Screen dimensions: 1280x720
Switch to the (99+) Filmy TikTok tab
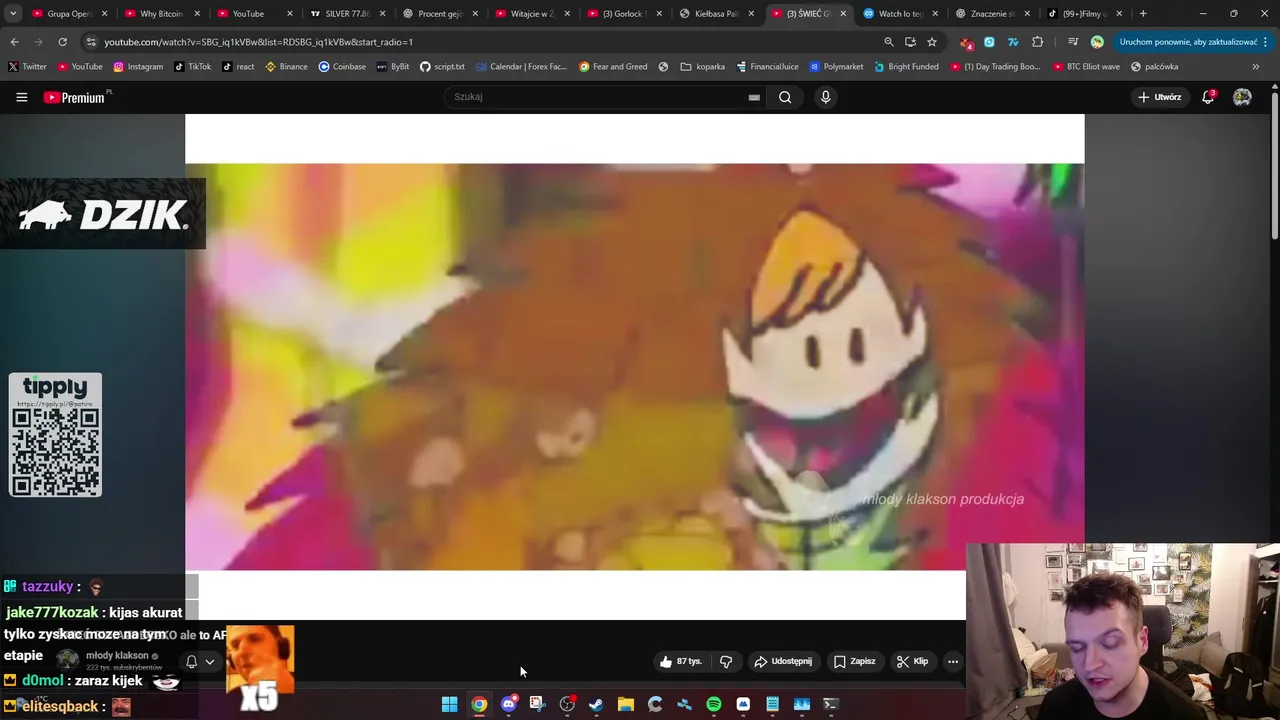coord(1084,14)
